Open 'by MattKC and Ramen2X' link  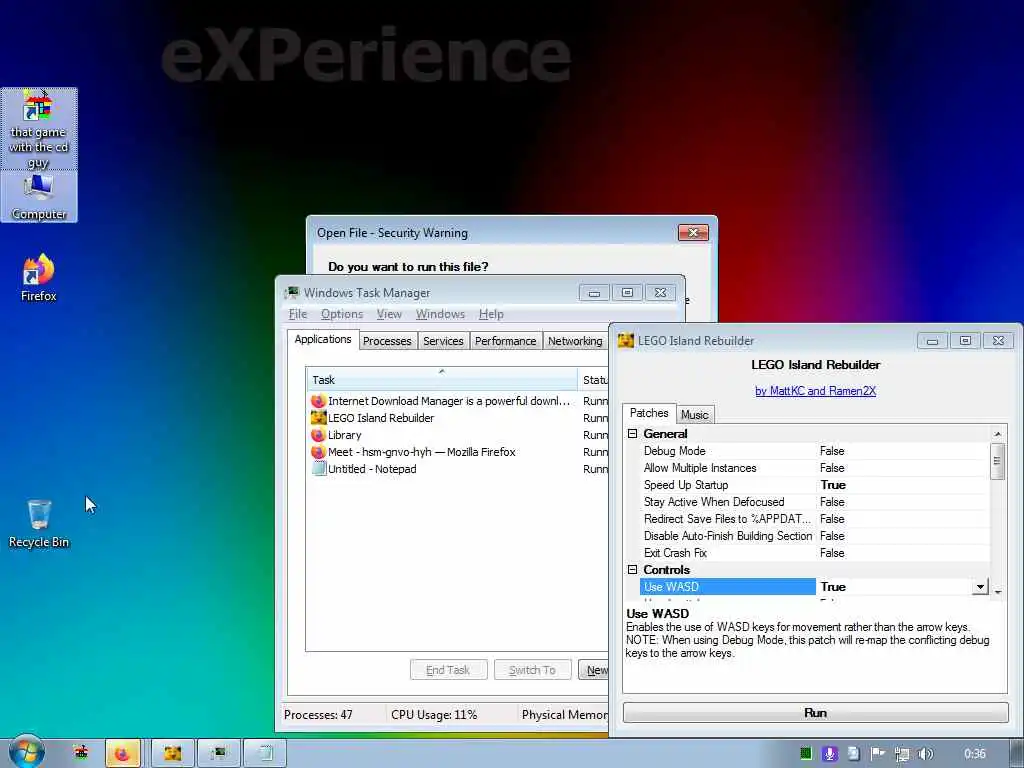tap(815, 391)
